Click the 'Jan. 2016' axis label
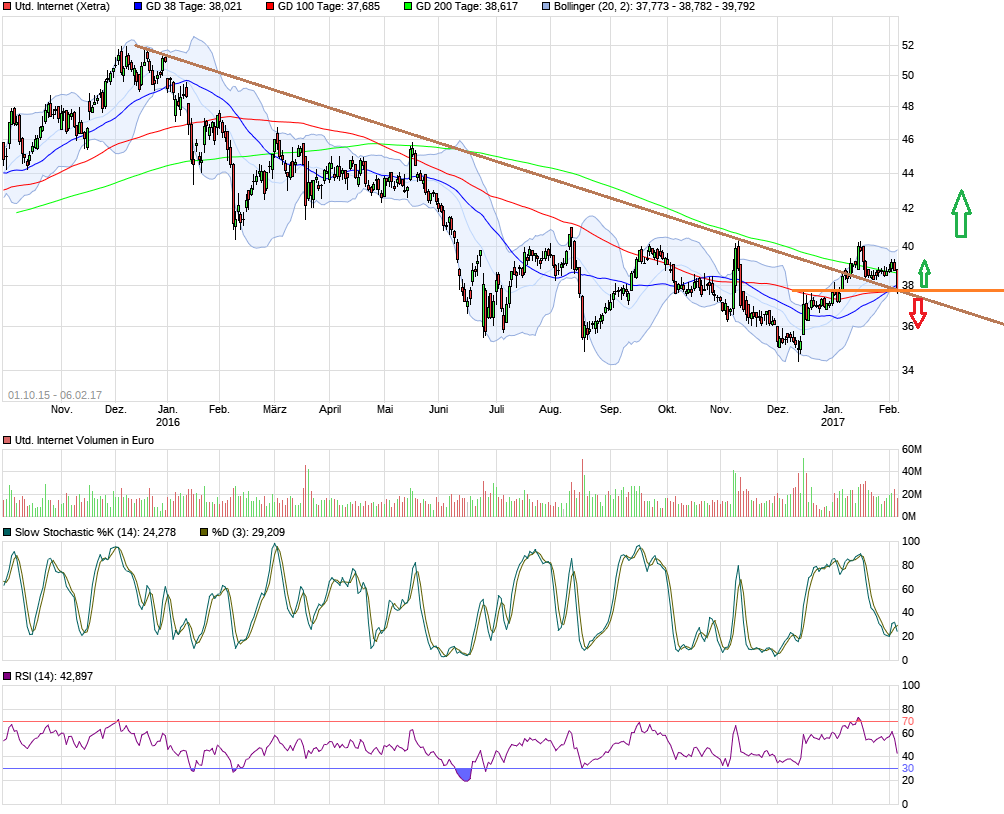1004x814 pixels. (x=168, y=416)
